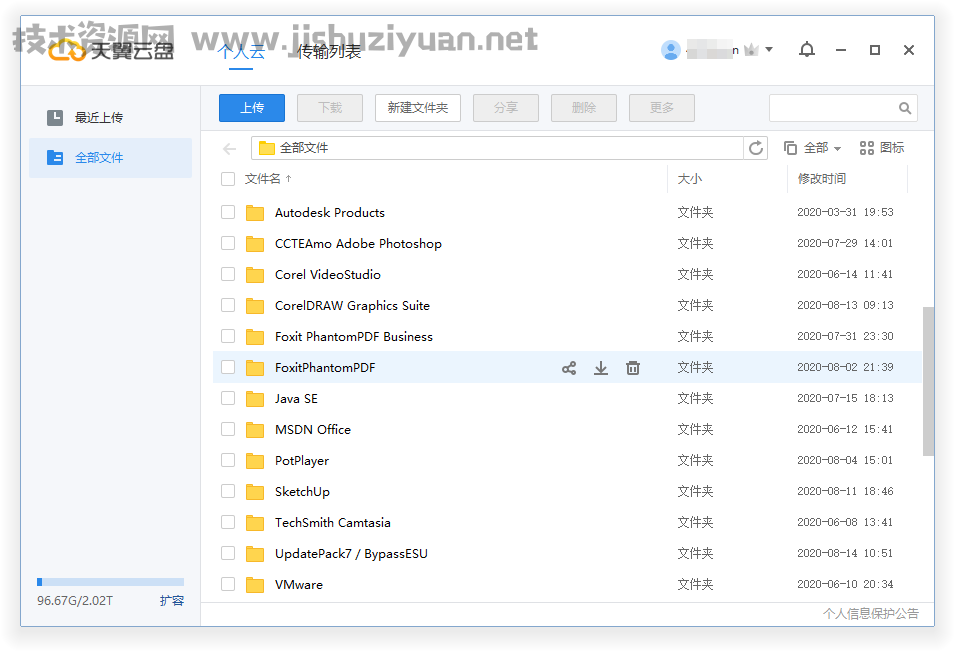This screenshot has width=955, height=652.
Task: Click the 更多 more button
Action: click(x=661, y=108)
